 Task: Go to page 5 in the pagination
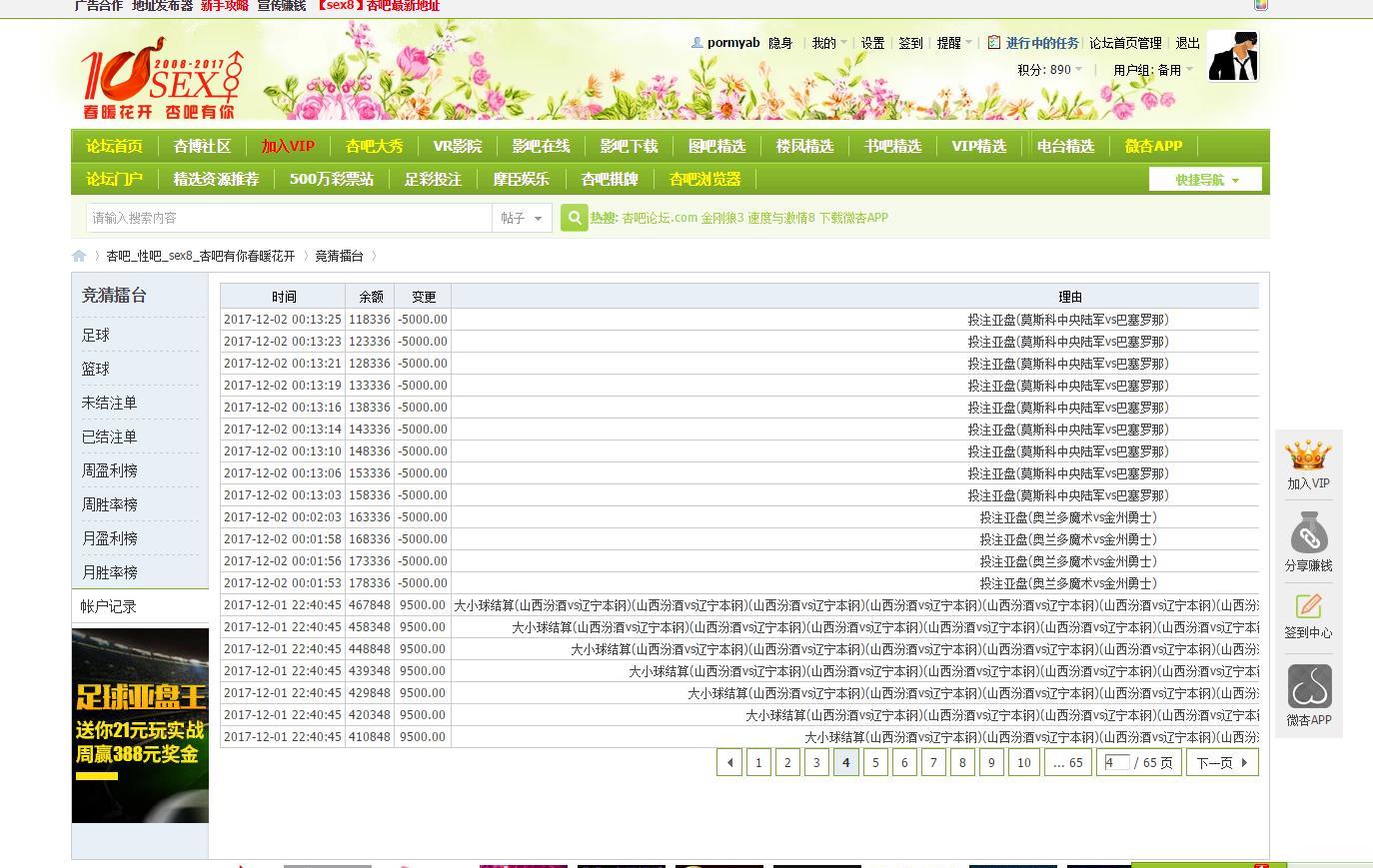pos(875,762)
